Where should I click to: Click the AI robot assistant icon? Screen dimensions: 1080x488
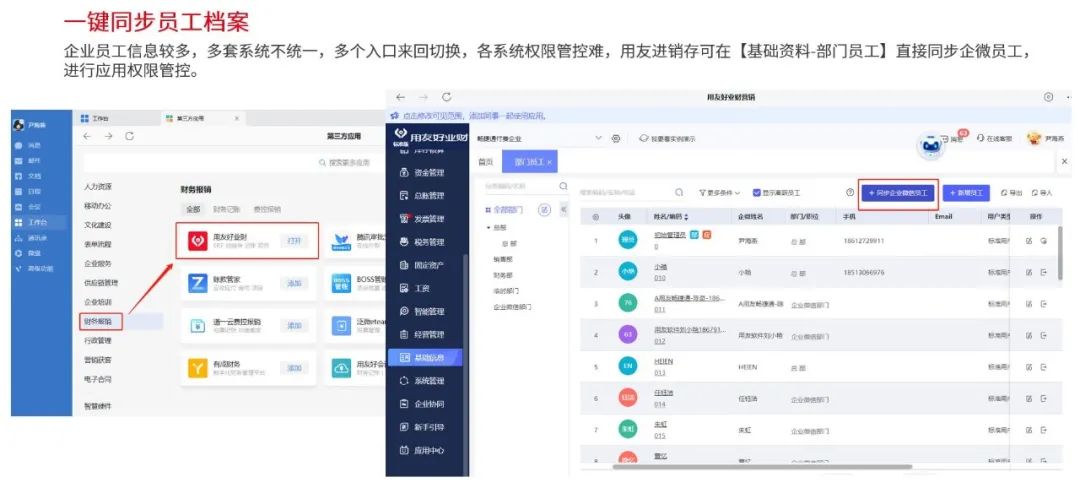tap(931, 144)
